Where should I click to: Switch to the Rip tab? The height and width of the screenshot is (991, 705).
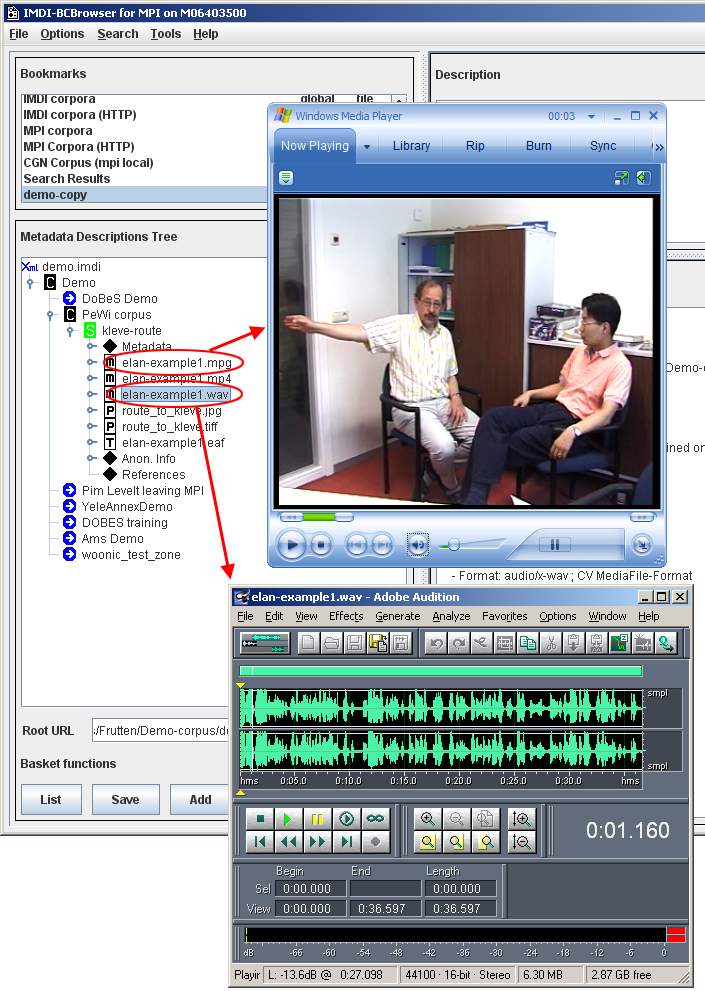click(475, 146)
